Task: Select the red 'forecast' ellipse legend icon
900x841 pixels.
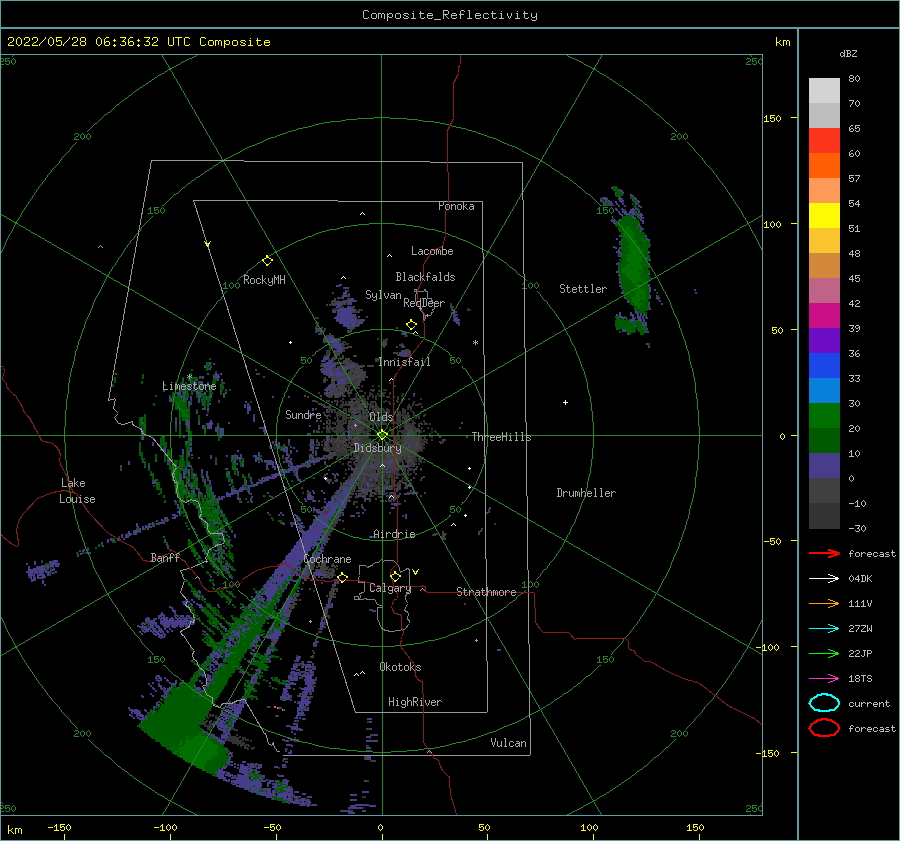Action: (824, 728)
